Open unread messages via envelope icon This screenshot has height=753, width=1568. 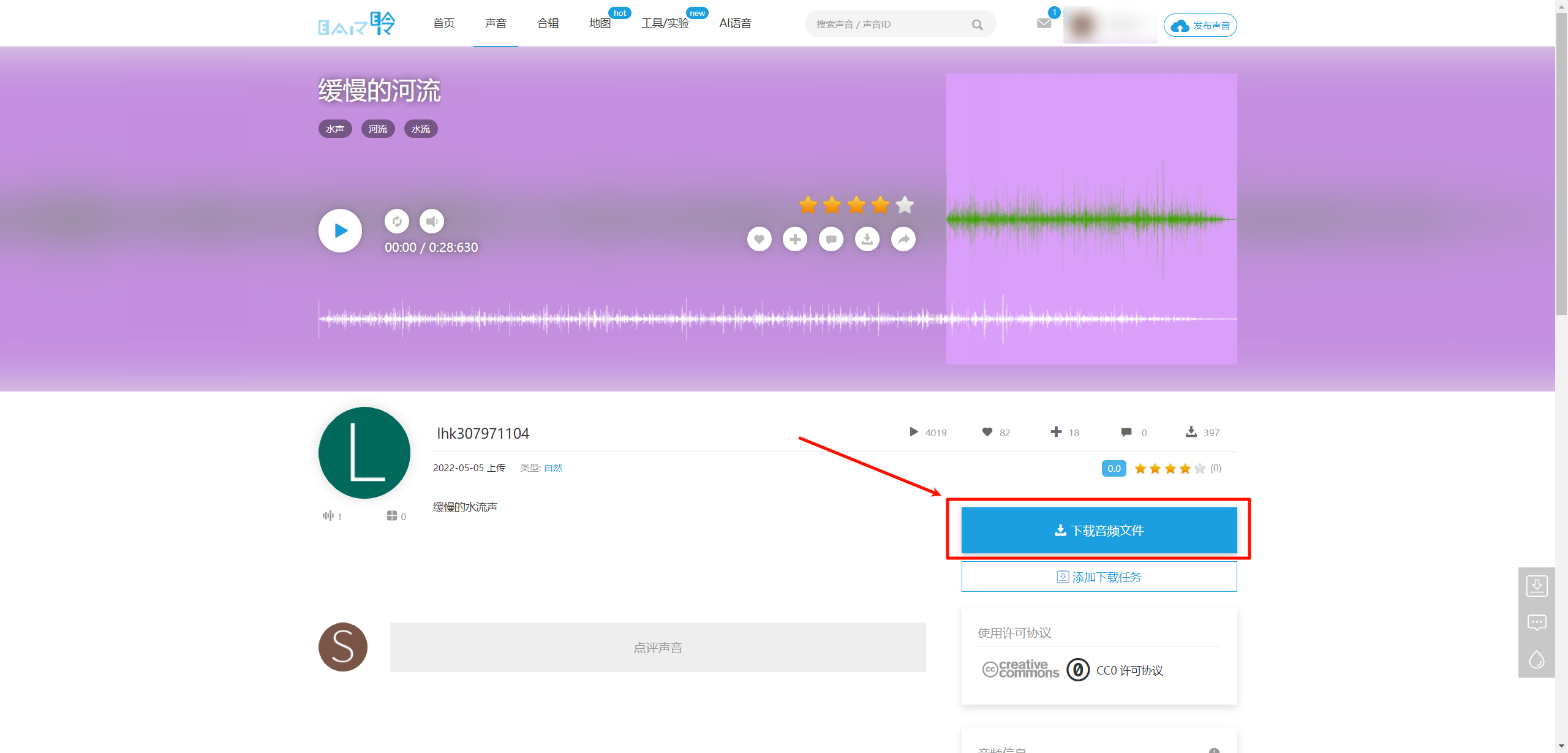coord(1044,23)
